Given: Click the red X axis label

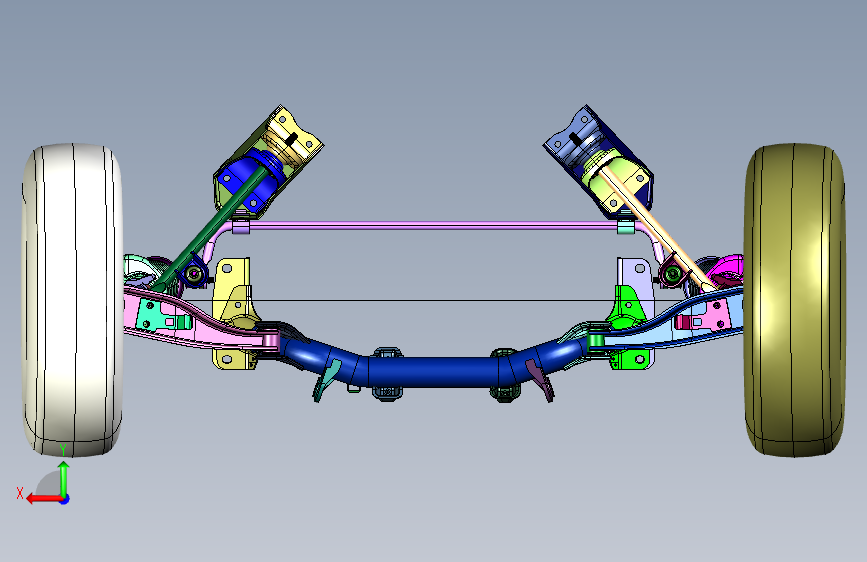Looking at the screenshot, I should pyautogui.click(x=20, y=493).
